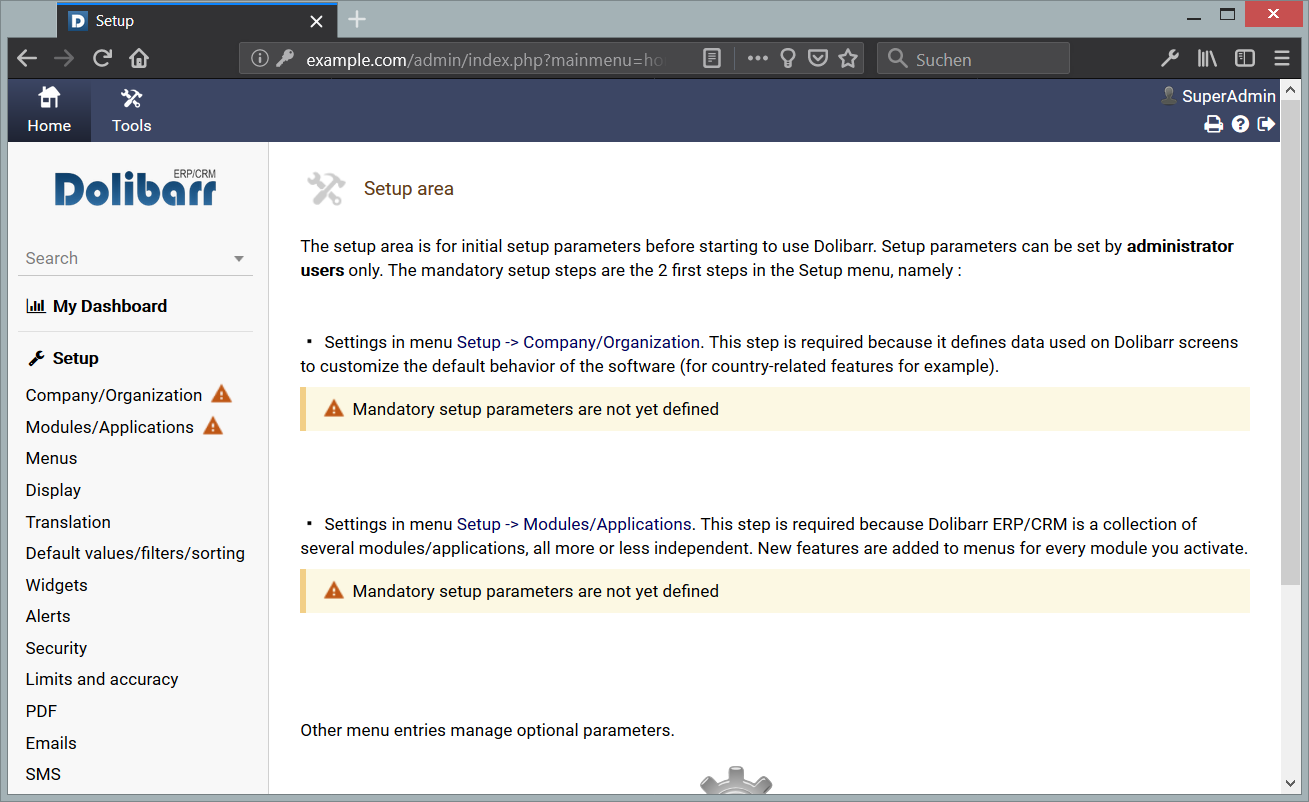Click the Suchen browser search box

click(973, 58)
